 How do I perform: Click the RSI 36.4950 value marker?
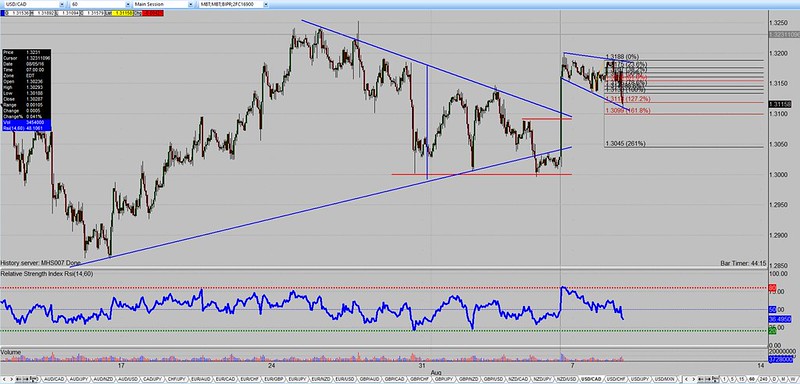coord(780,319)
